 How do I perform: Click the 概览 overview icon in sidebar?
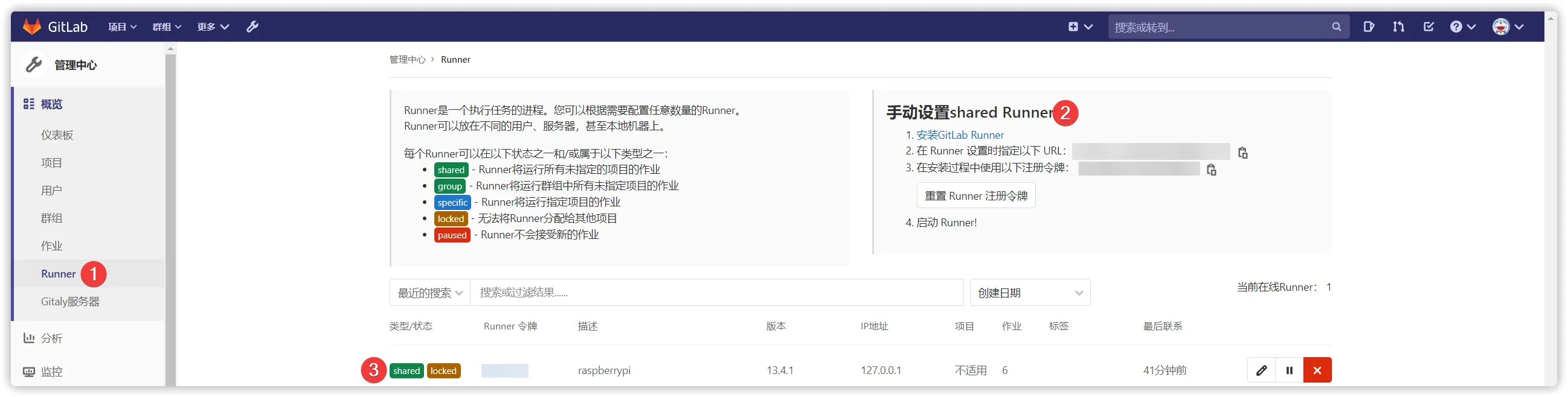point(28,104)
